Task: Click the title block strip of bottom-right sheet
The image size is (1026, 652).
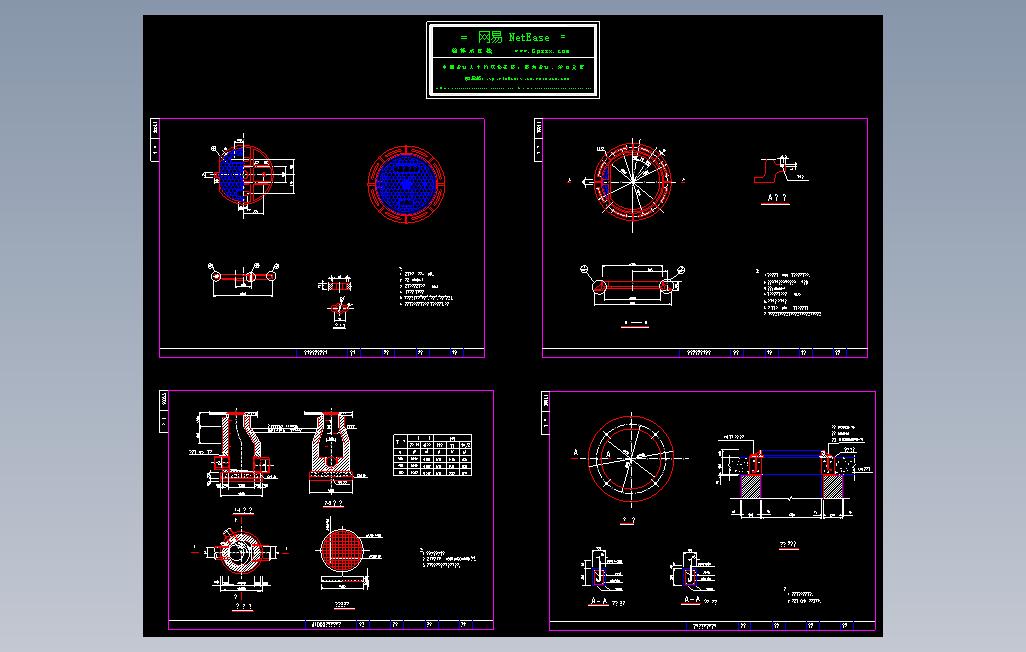Action: click(713, 626)
